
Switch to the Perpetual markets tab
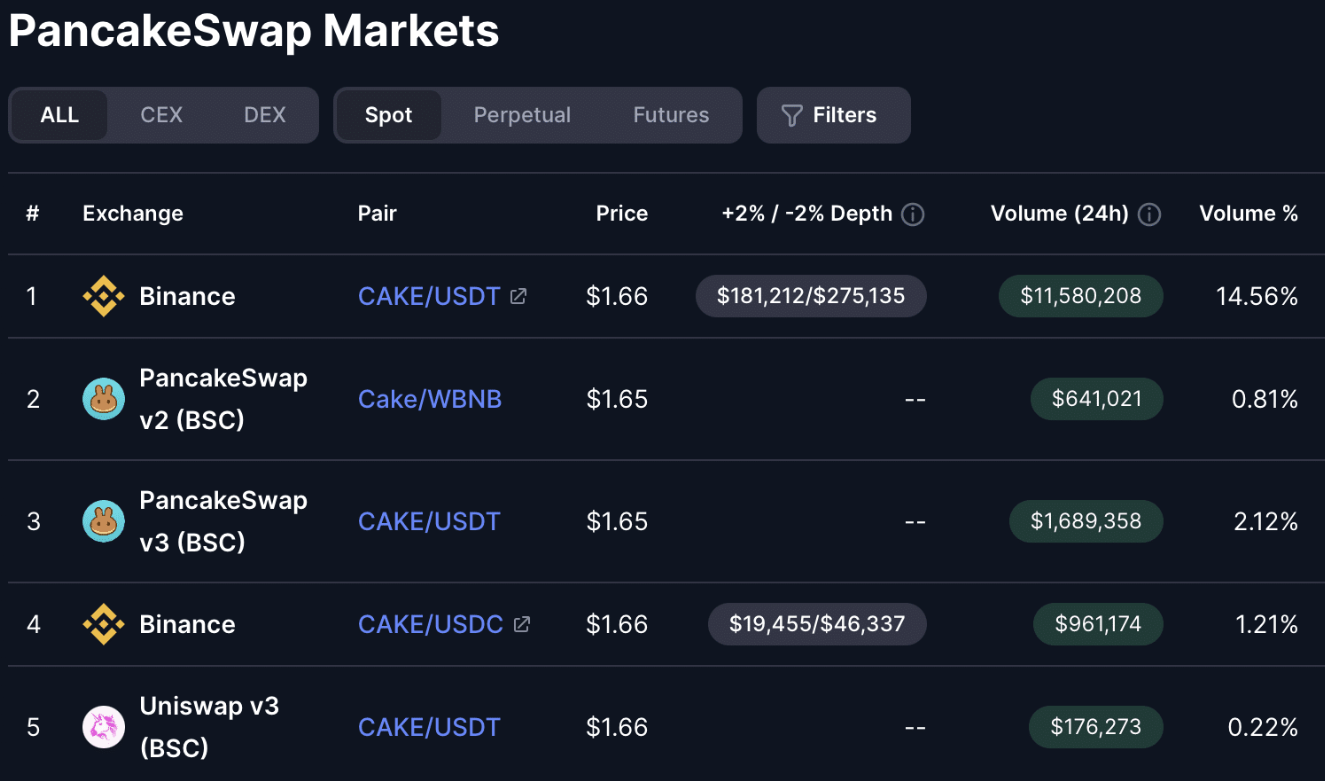(x=522, y=115)
